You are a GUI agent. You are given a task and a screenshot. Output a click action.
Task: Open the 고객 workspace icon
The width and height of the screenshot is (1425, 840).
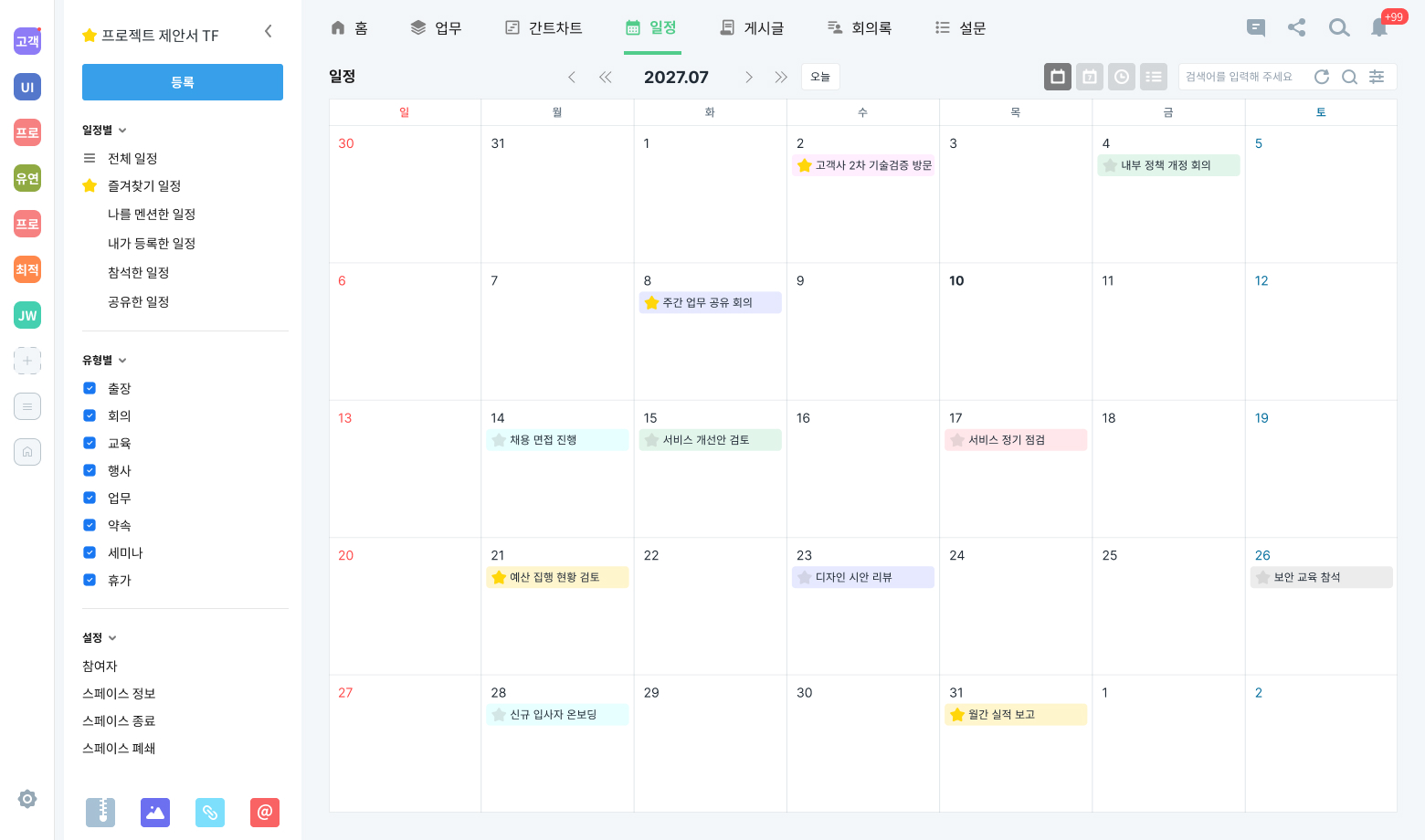click(27, 41)
